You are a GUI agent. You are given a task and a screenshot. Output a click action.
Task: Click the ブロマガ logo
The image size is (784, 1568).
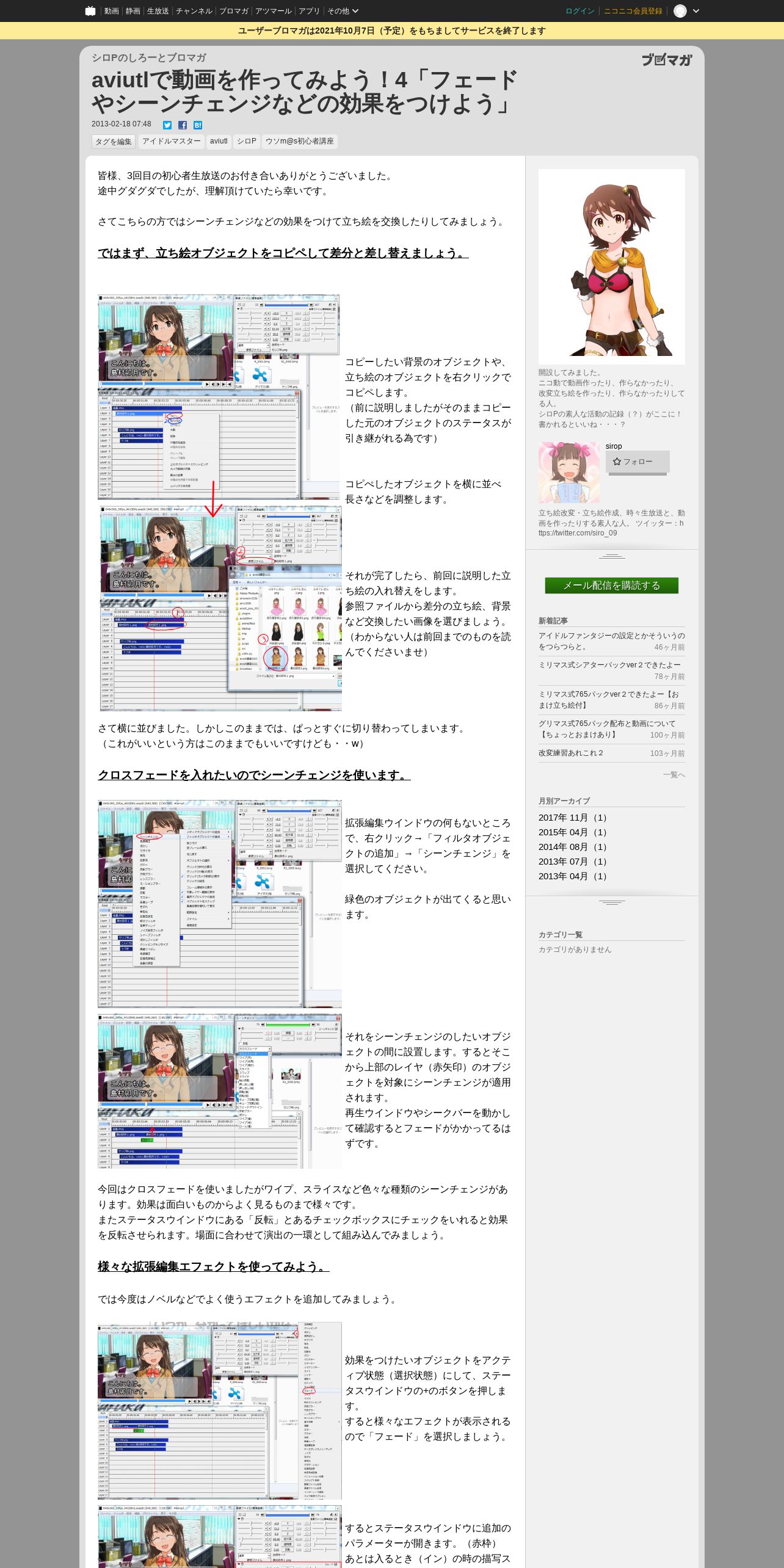pyautogui.click(x=667, y=60)
